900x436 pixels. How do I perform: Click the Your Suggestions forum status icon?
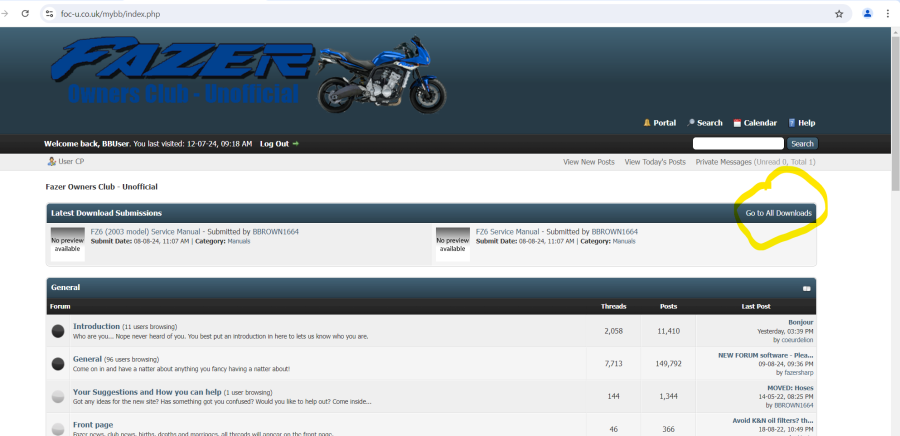(58, 396)
